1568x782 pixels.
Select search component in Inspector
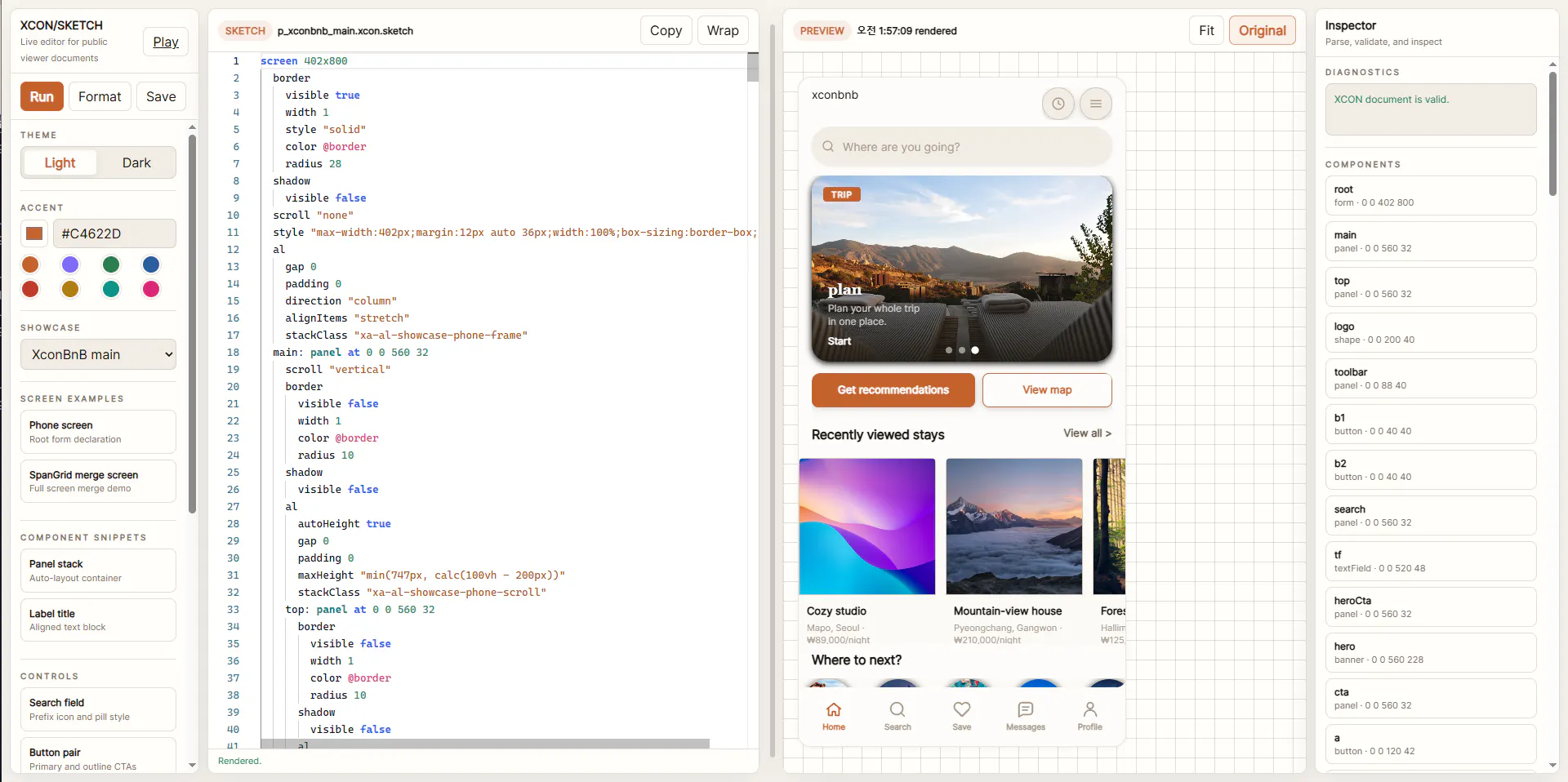point(1431,516)
